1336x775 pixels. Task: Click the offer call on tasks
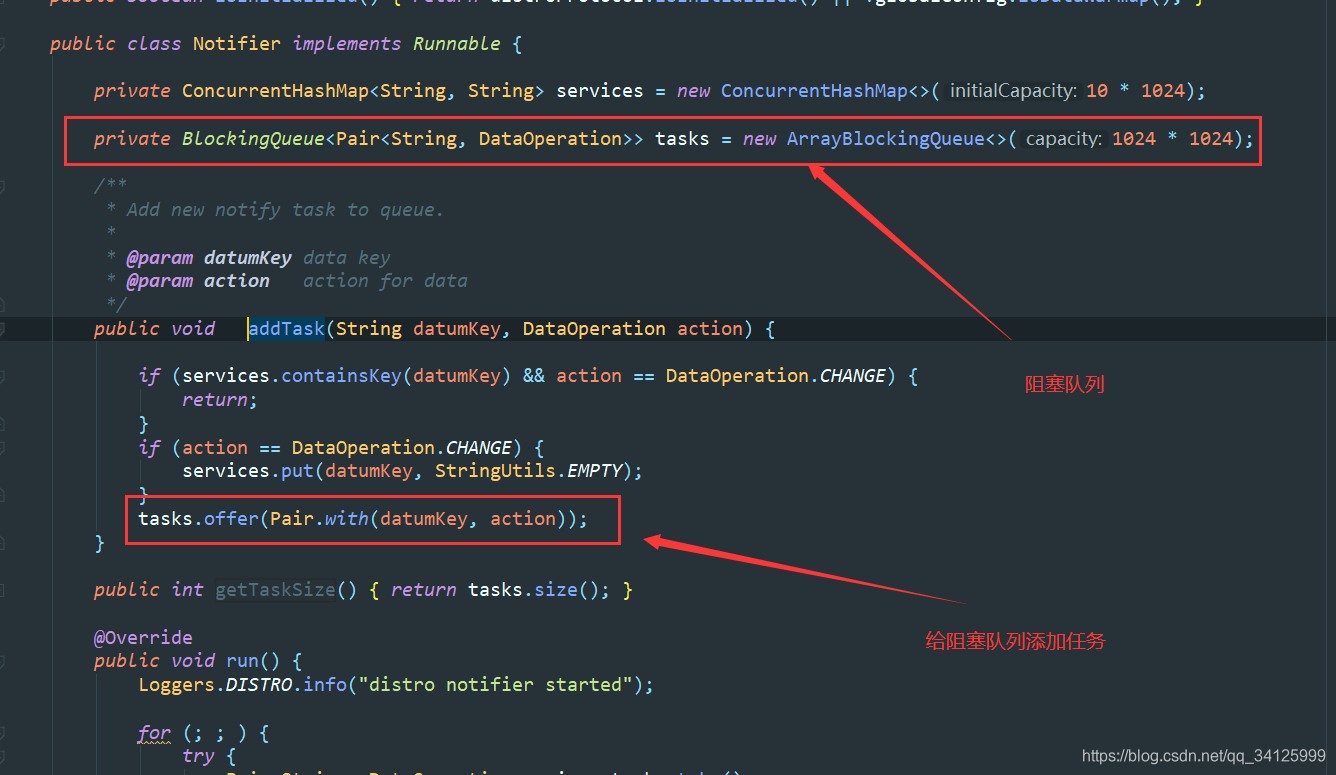[x=231, y=519]
